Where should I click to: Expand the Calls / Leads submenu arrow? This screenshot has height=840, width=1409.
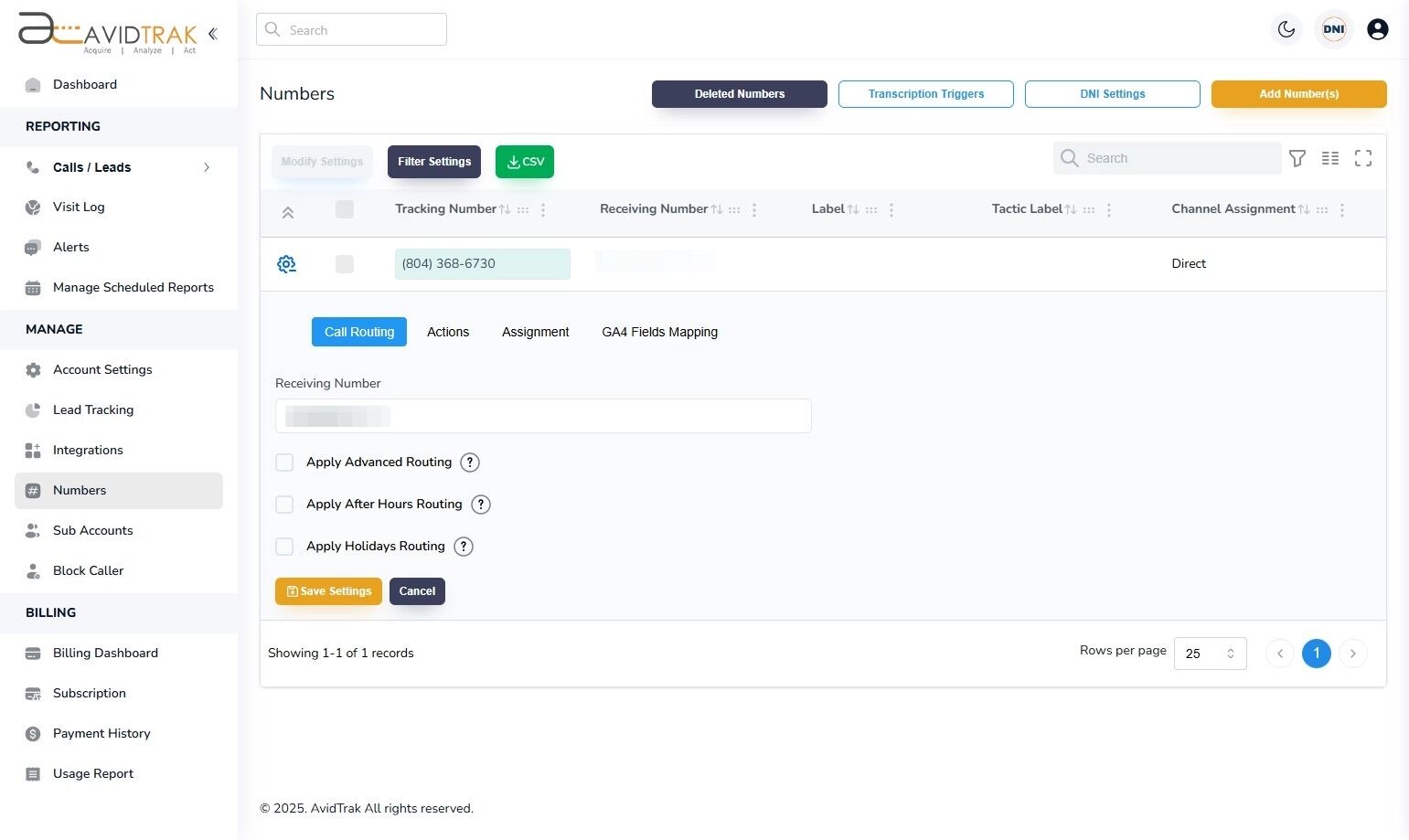click(x=207, y=167)
